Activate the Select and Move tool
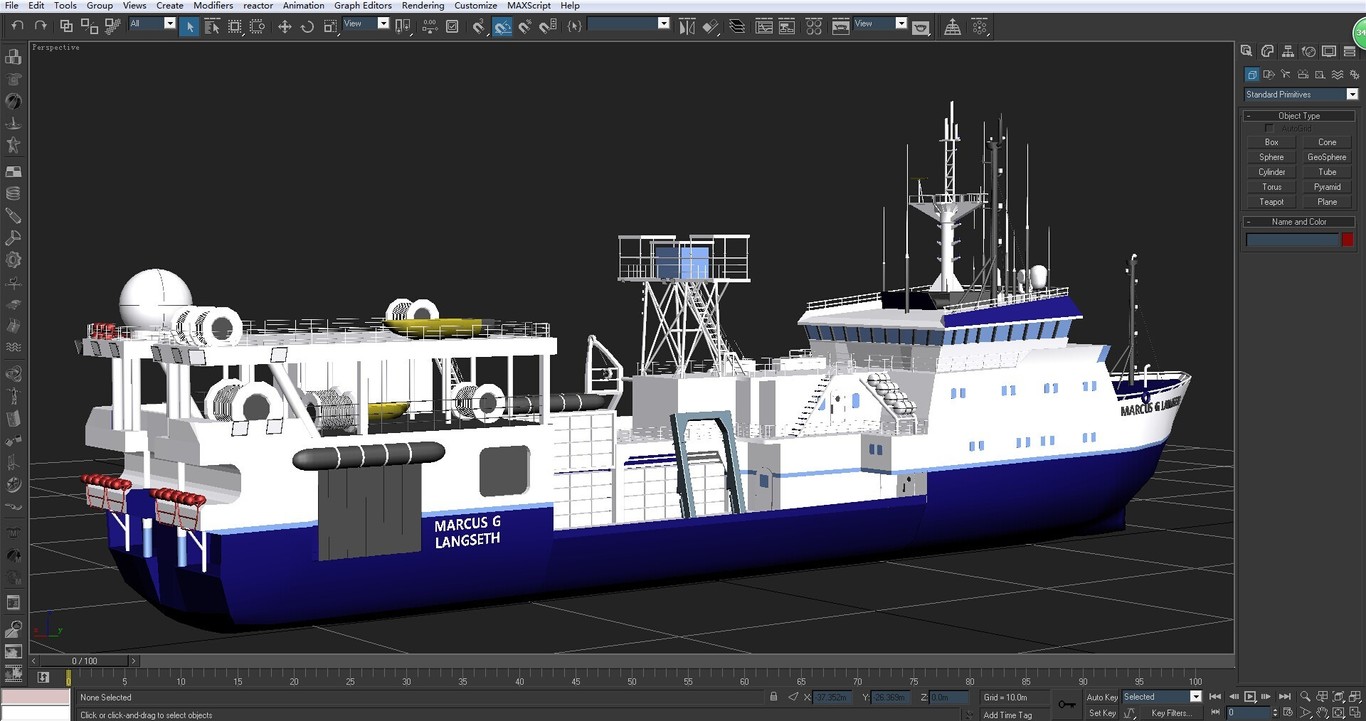 pos(284,27)
